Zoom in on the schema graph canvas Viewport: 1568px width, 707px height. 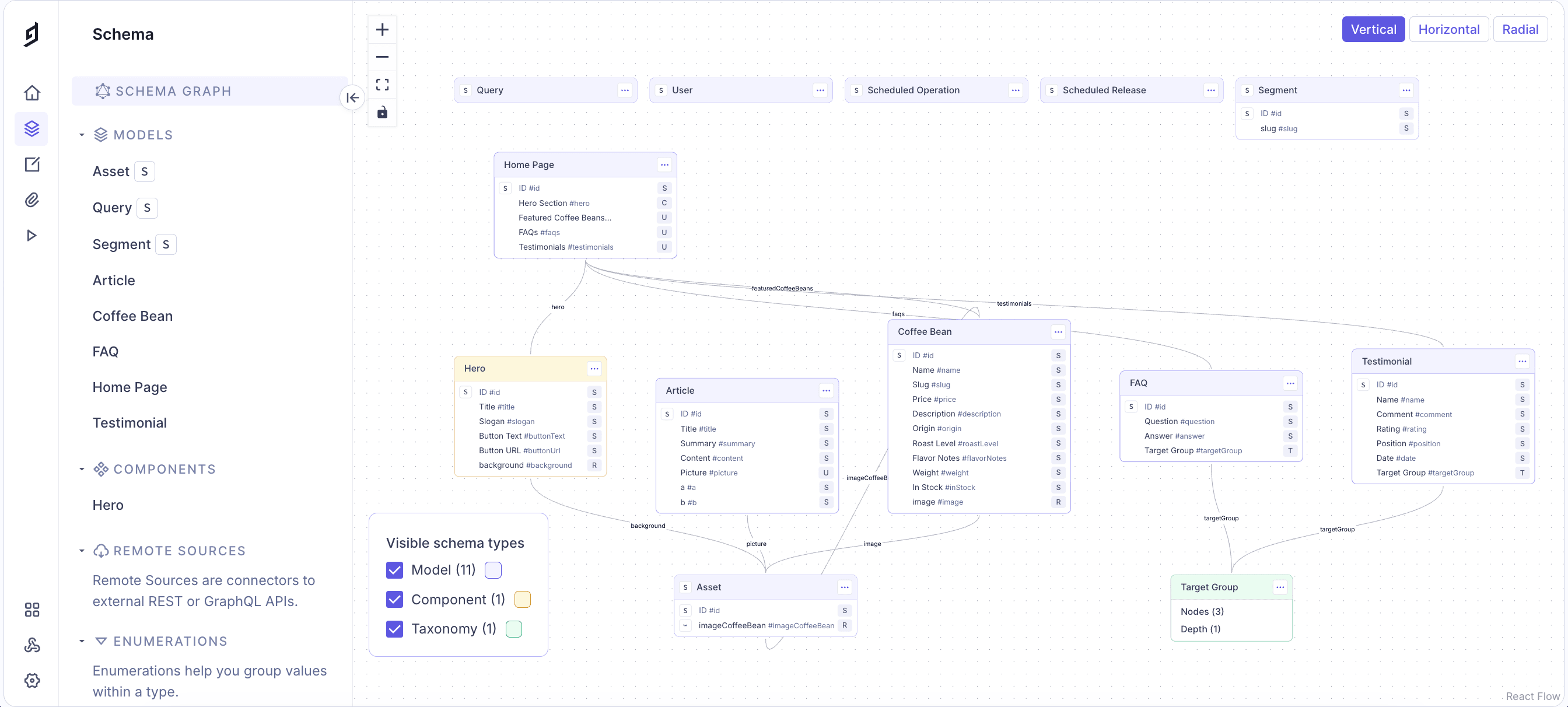382,29
